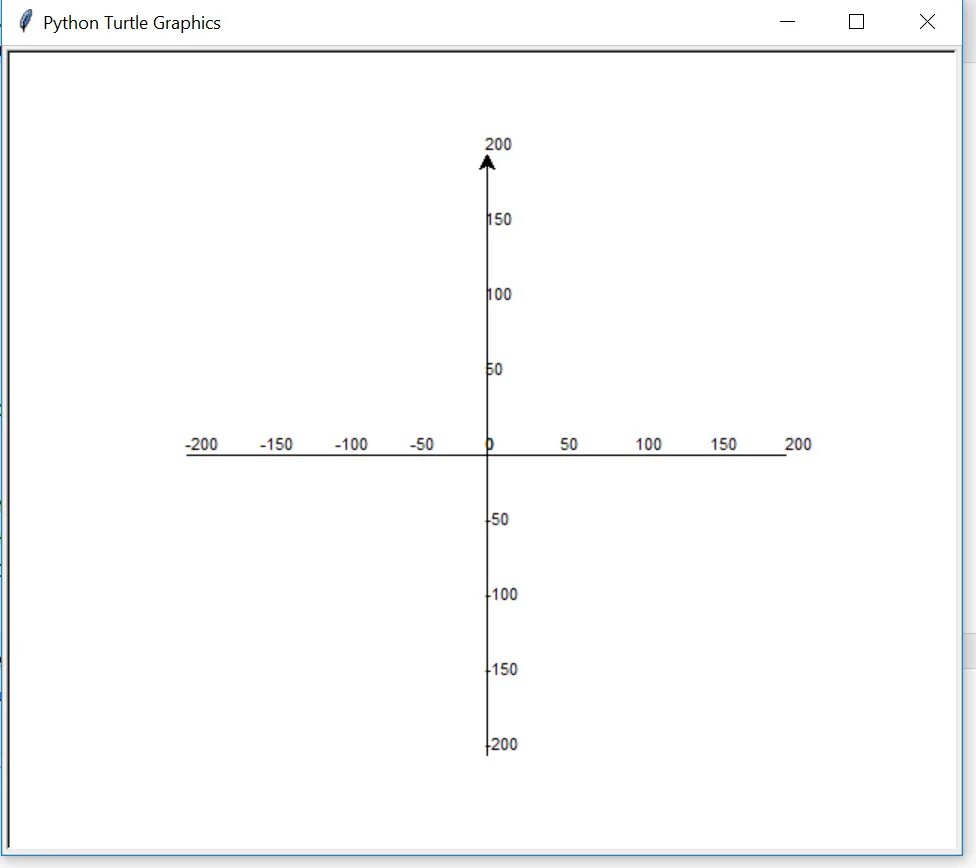976x868 pixels.
Task: Click the -150 label on the lower y-axis
Action: pos(502,669)
